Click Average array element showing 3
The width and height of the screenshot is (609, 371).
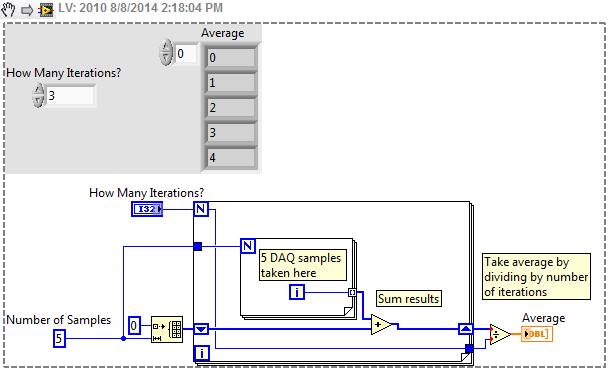click(x=230, y=133)
